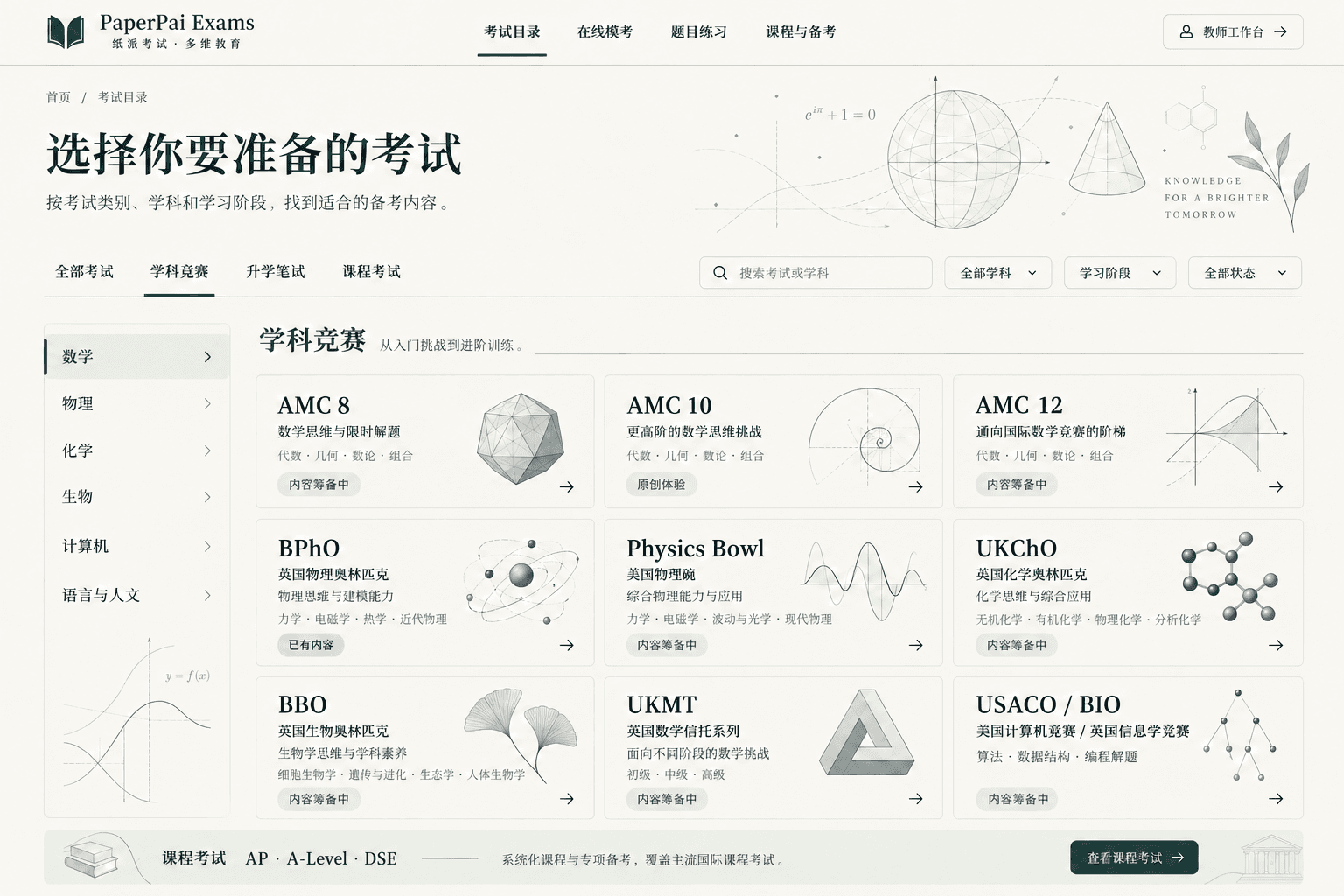Open the 考试目录 navigation item
Viewport: 1344px width, 896px height.
click(x=513, y=31)
